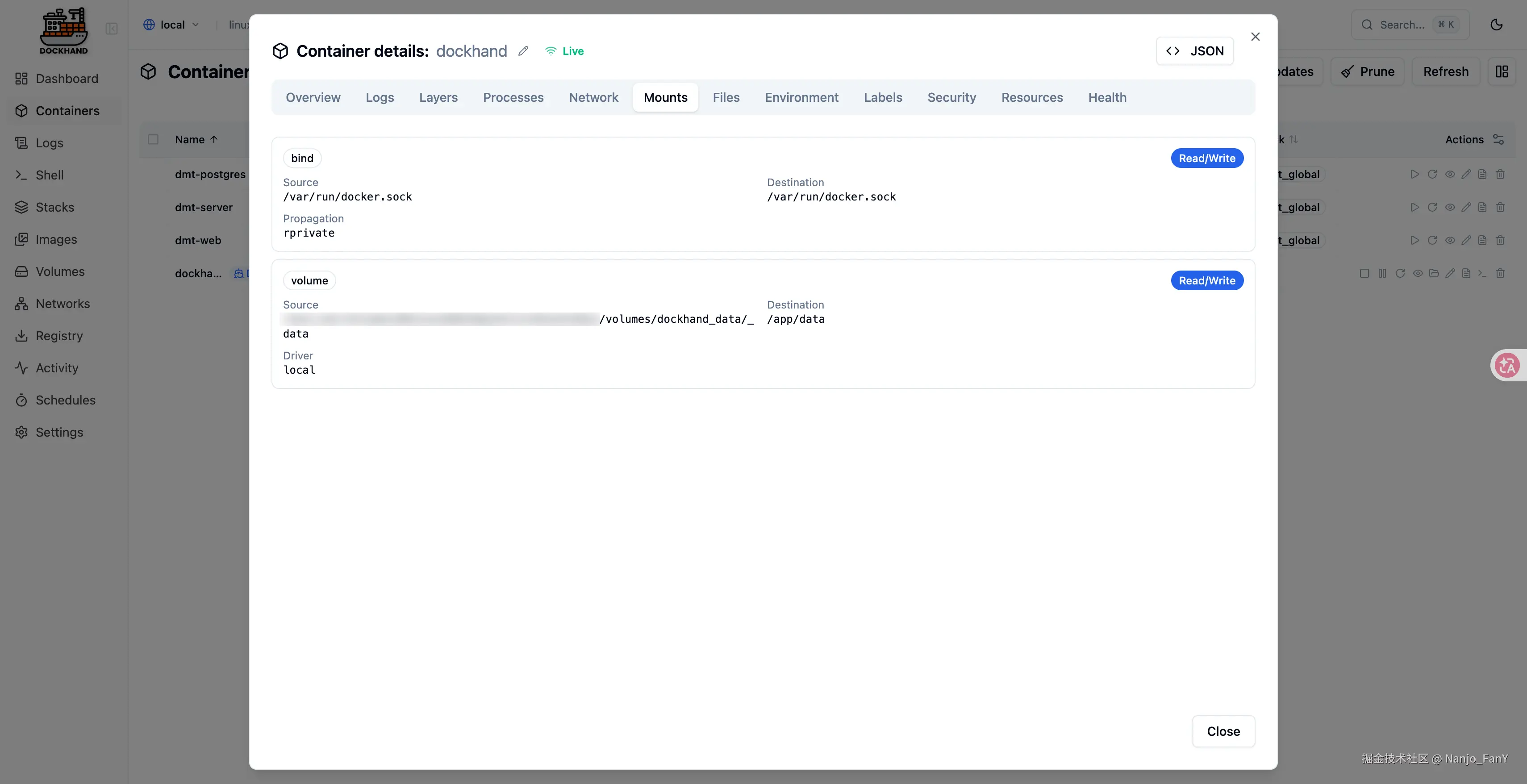The image size is (1527, 784).
Task: Start the dmt-web container
Action: pos(1414,241)
